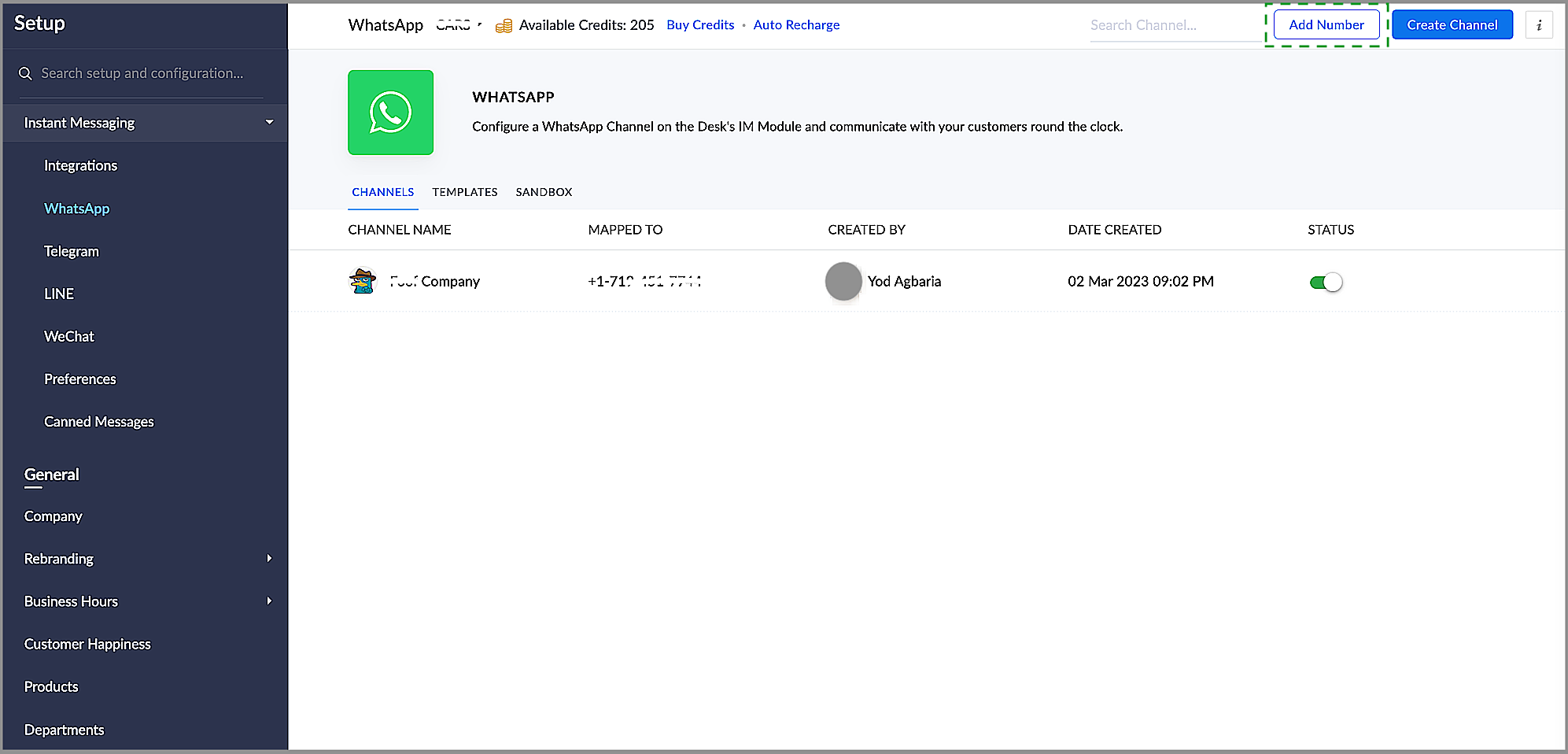Open LINE in the sidebar

(x=59, y=294)
